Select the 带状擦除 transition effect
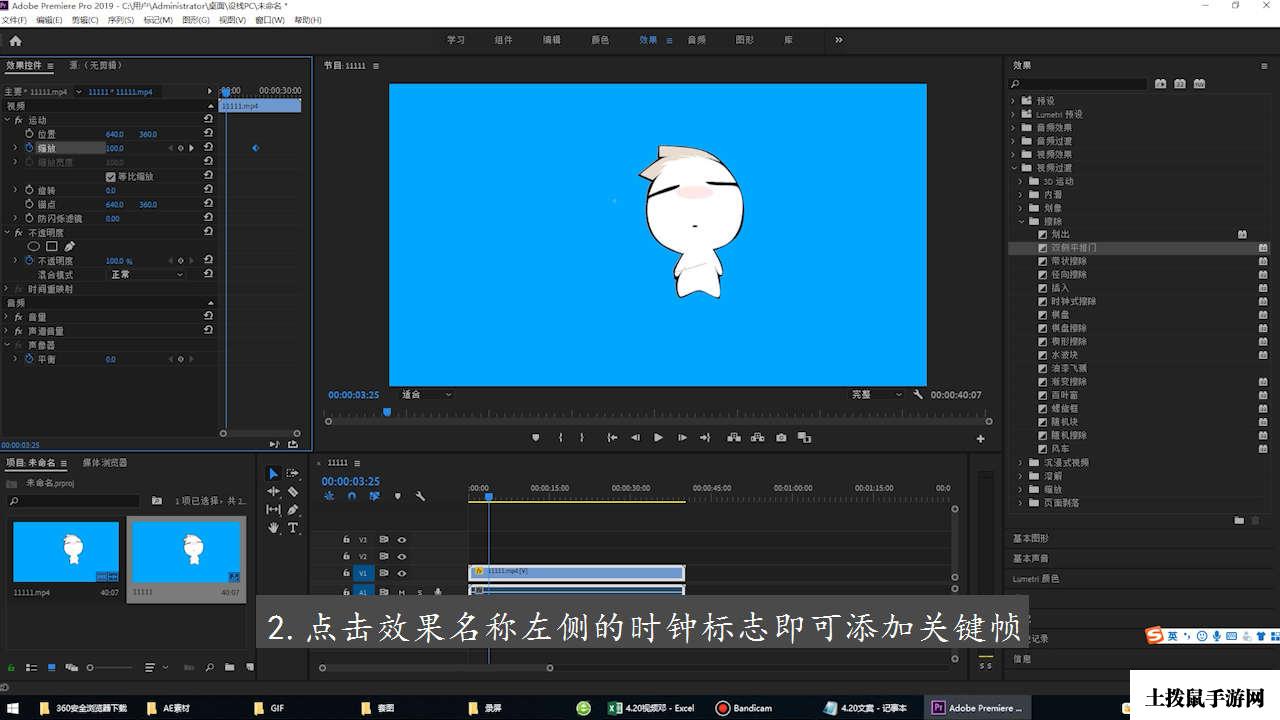This screenshot has width=1280, height=720. (1069, 261)
